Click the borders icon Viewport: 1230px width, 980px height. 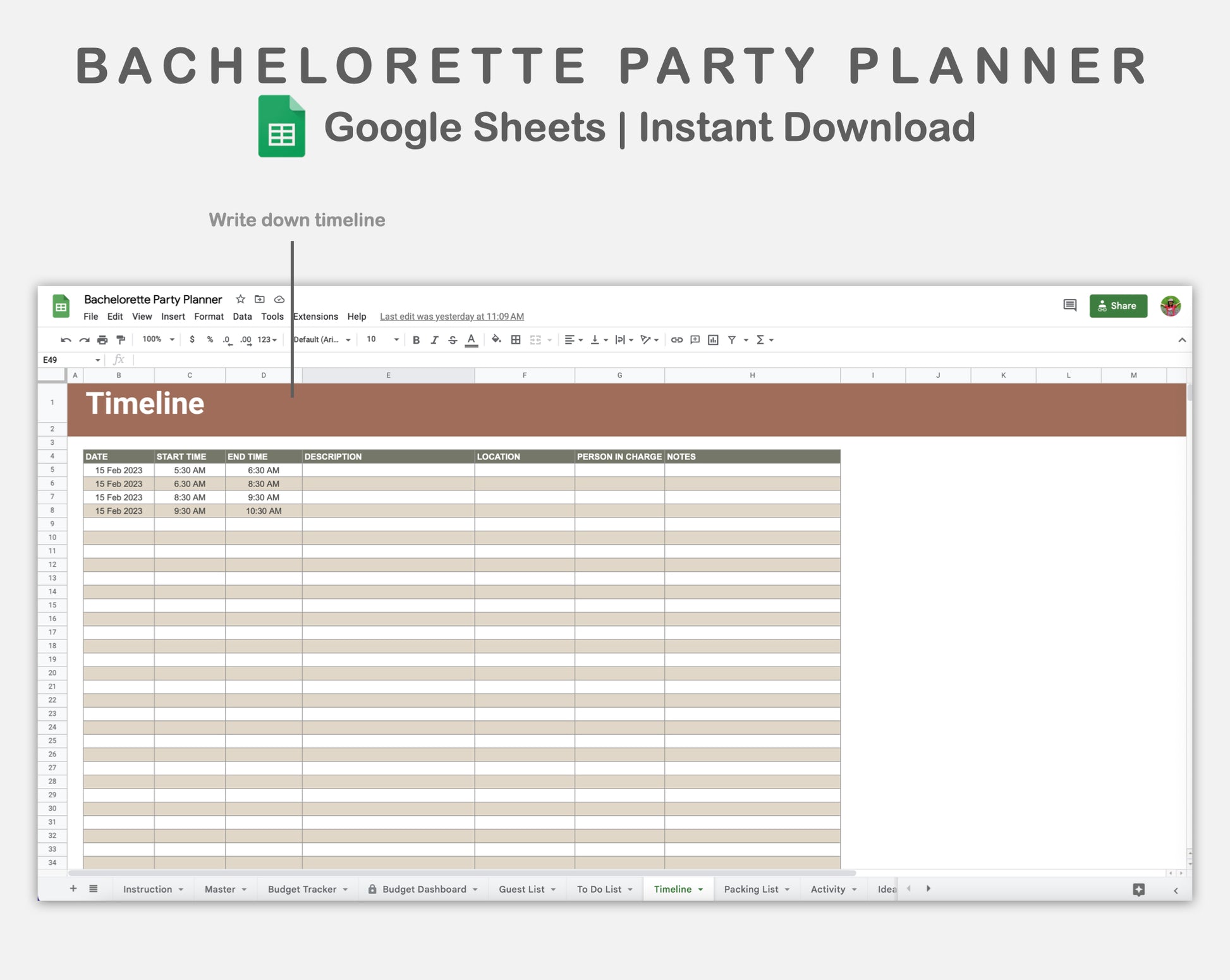coord(516,340)
